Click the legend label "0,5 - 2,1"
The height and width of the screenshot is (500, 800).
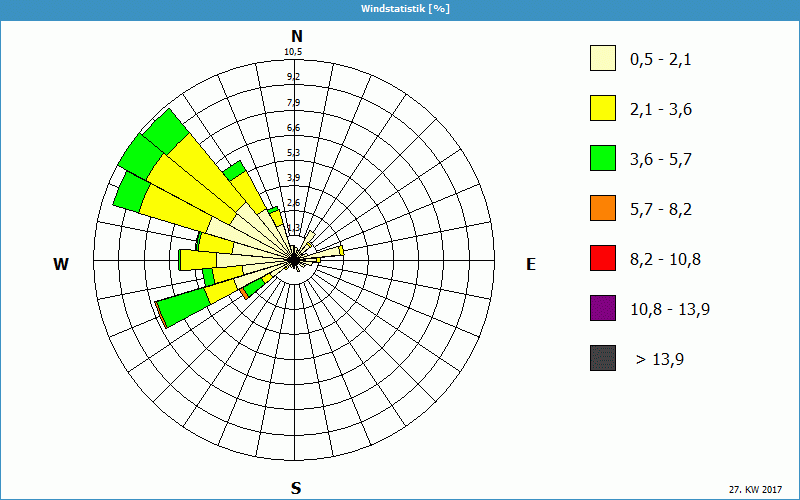point(661,60)
